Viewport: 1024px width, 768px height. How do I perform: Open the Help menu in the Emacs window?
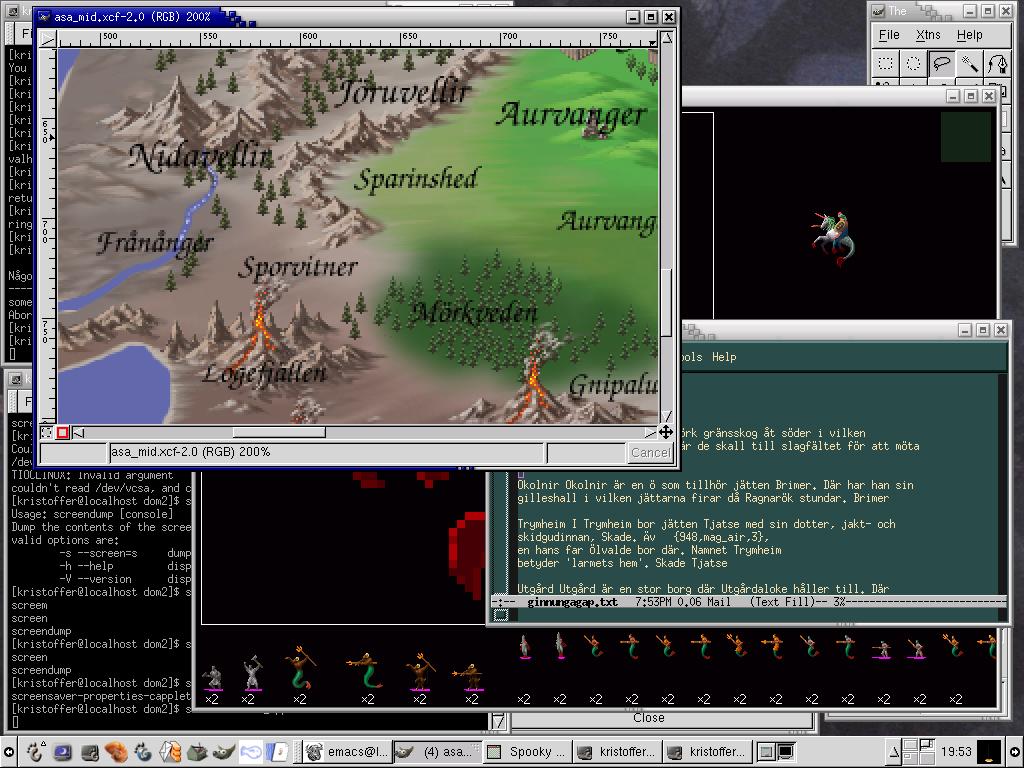(x=724, y=357)
